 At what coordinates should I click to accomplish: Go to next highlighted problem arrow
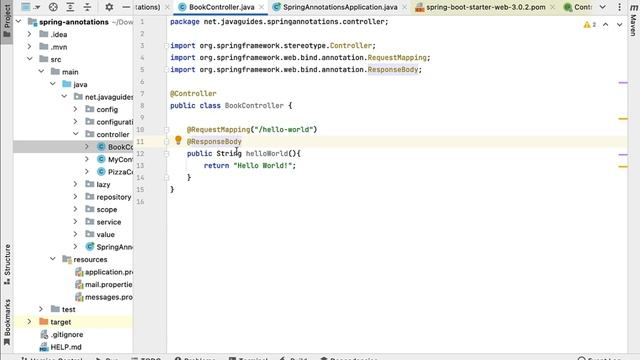coord(620,25)
